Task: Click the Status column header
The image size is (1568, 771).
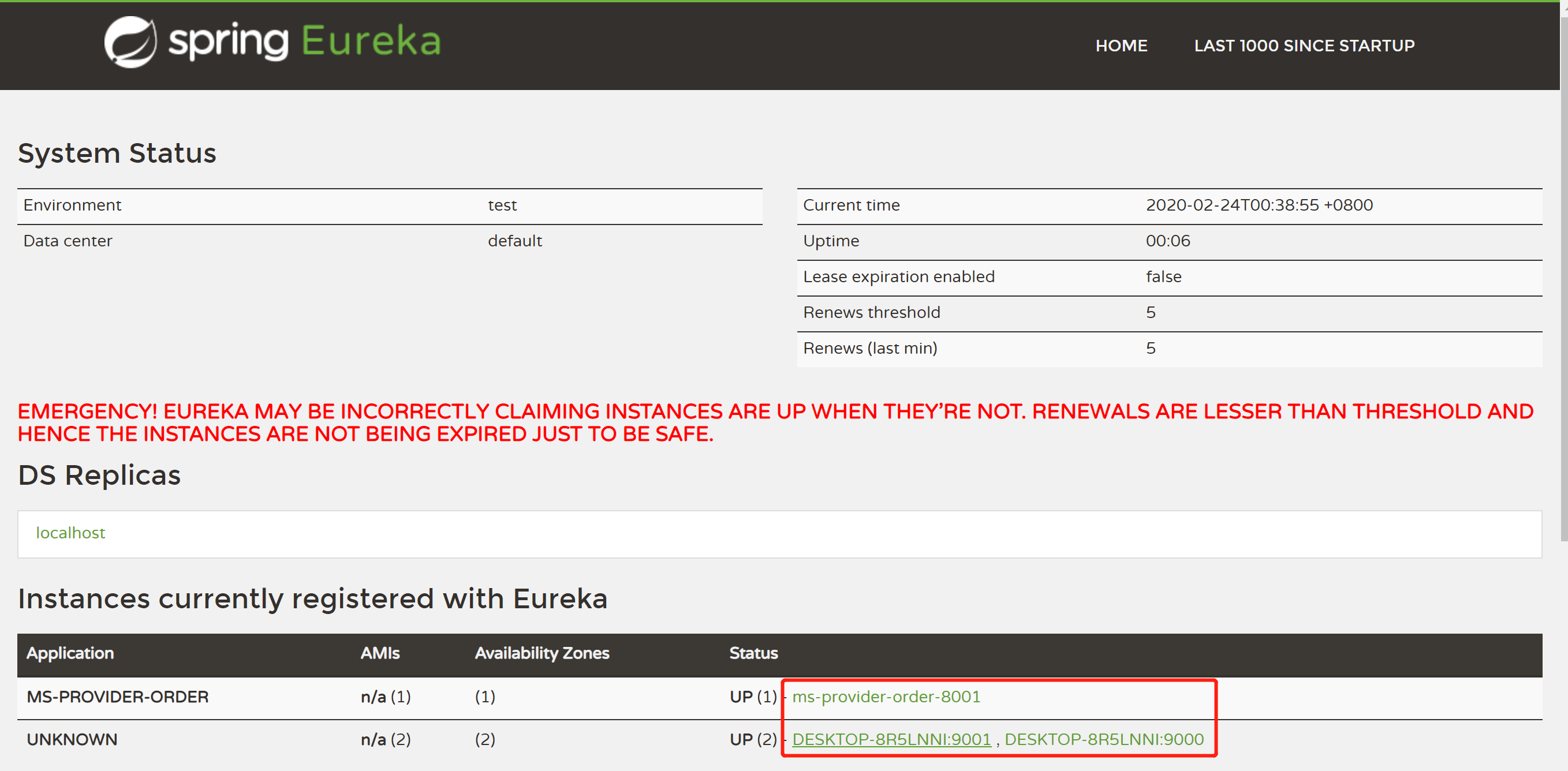Action: [x=753, y=653]
